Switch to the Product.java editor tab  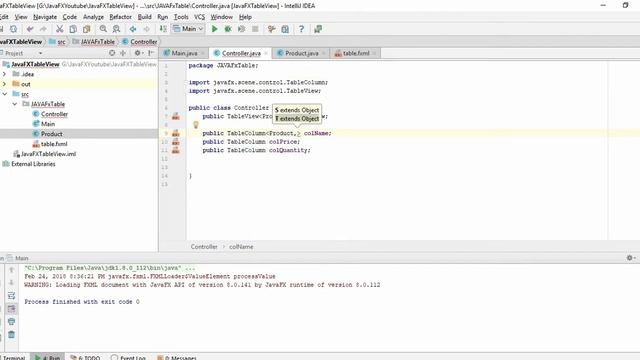click(301, 53)
